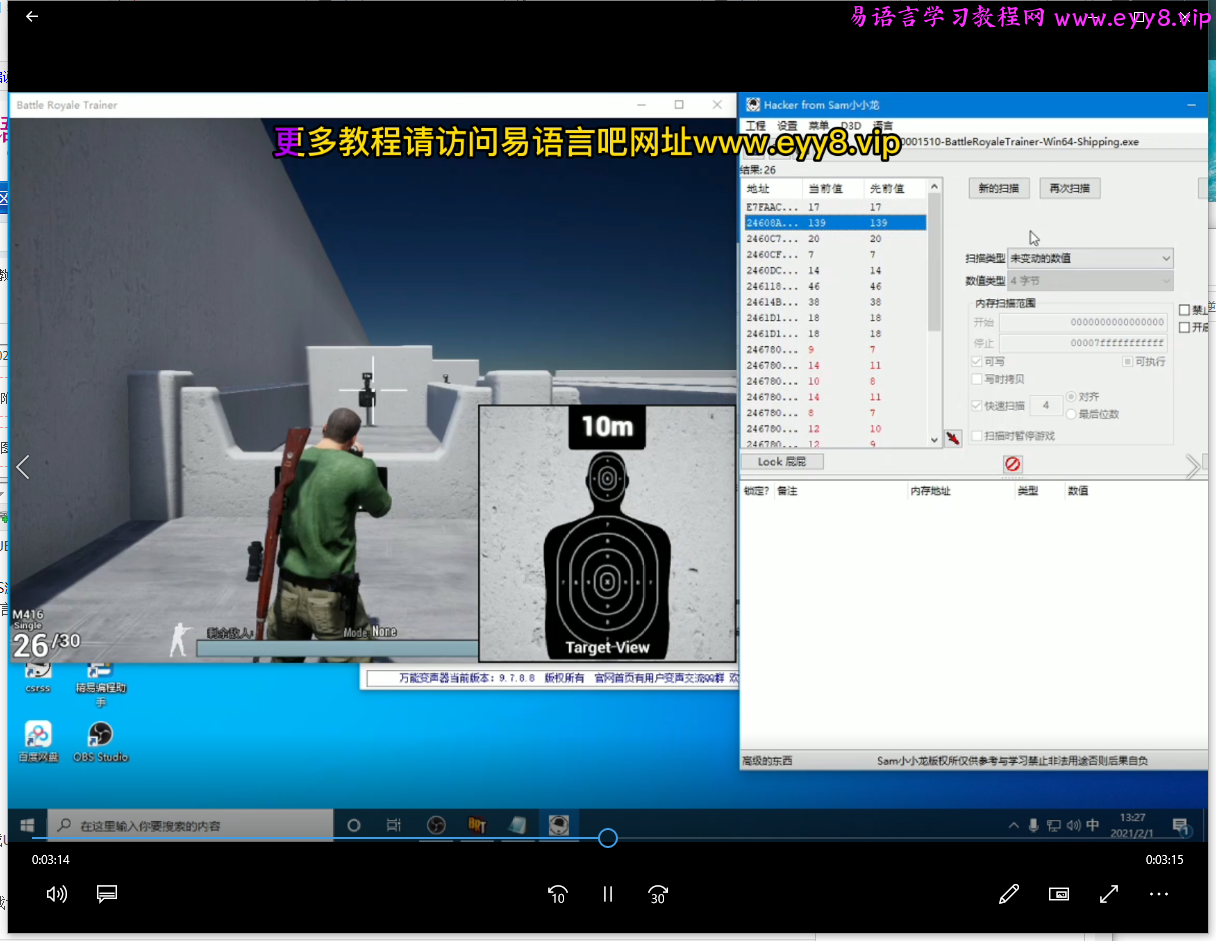Enter full screen mode
Screen dimensions: 1216x941
[1109, 894]
